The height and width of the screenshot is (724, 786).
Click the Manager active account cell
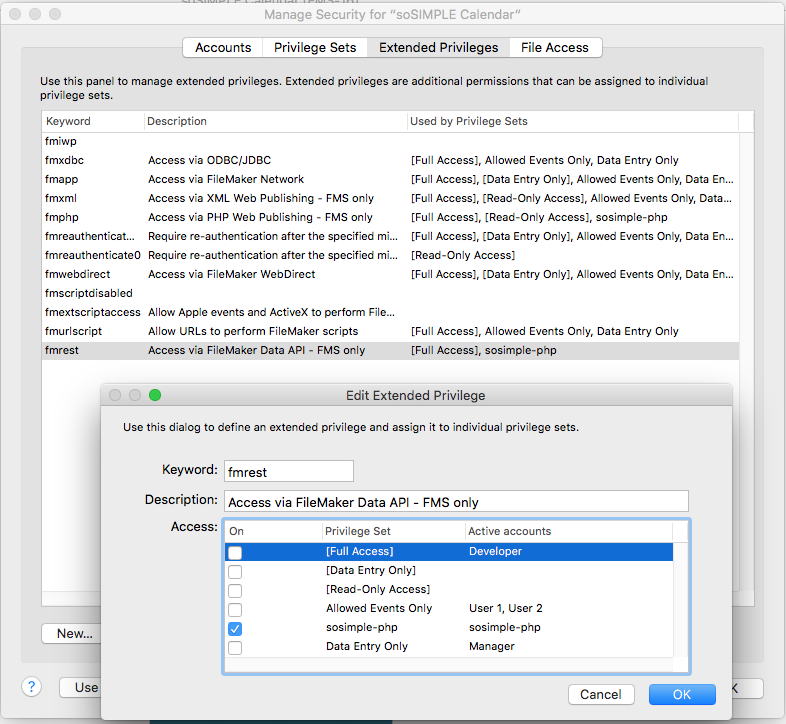(492, 646)
